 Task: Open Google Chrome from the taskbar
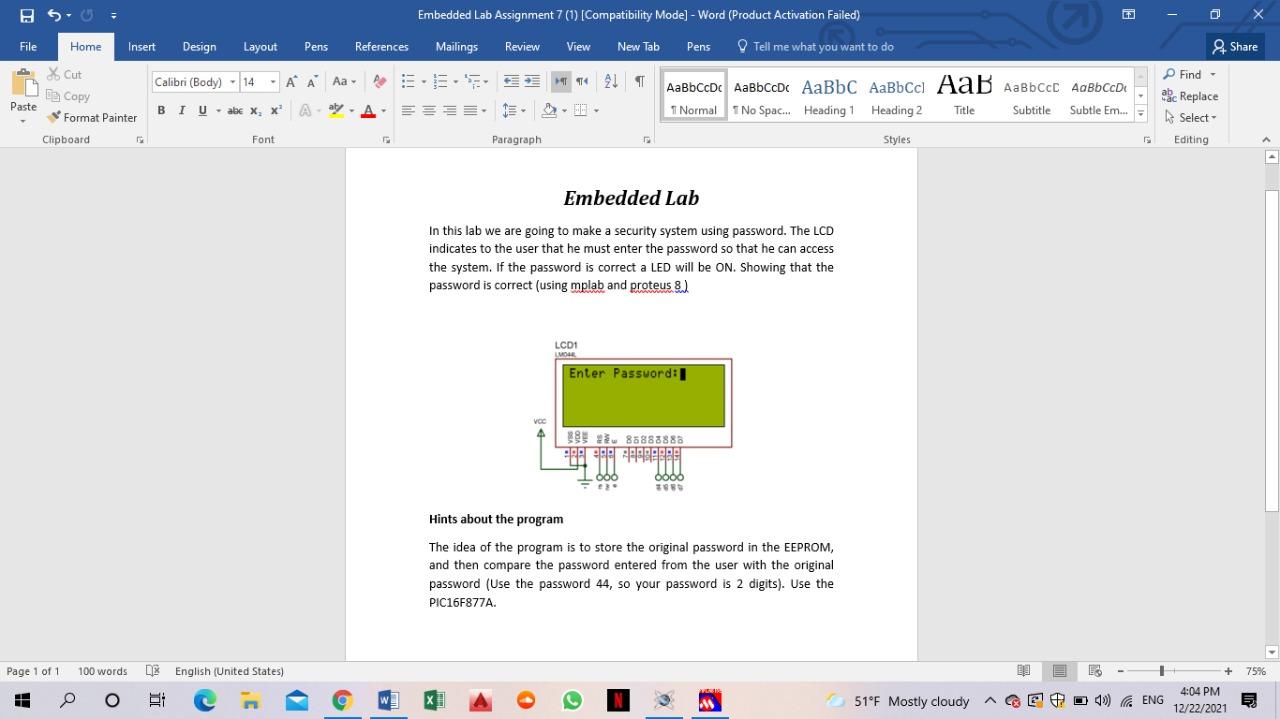click(x=342, y=700)
